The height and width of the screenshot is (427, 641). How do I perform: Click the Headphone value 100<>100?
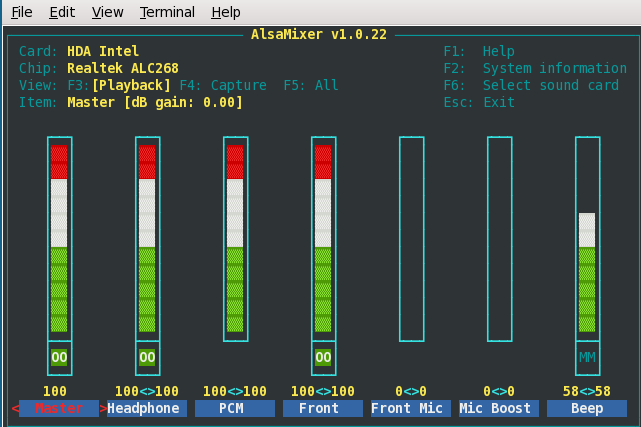coord(147,391)
